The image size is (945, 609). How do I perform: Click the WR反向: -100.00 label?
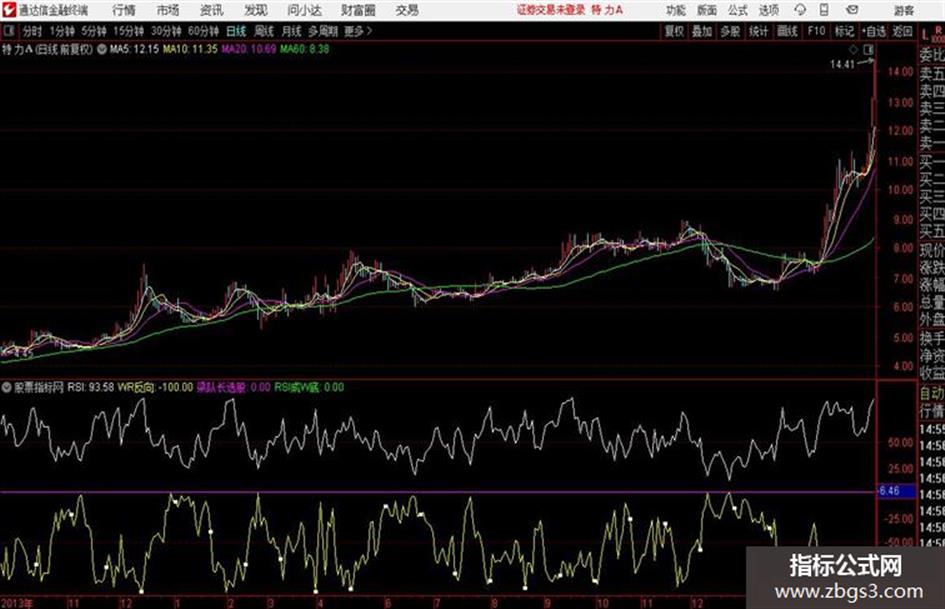click(155, 387)
